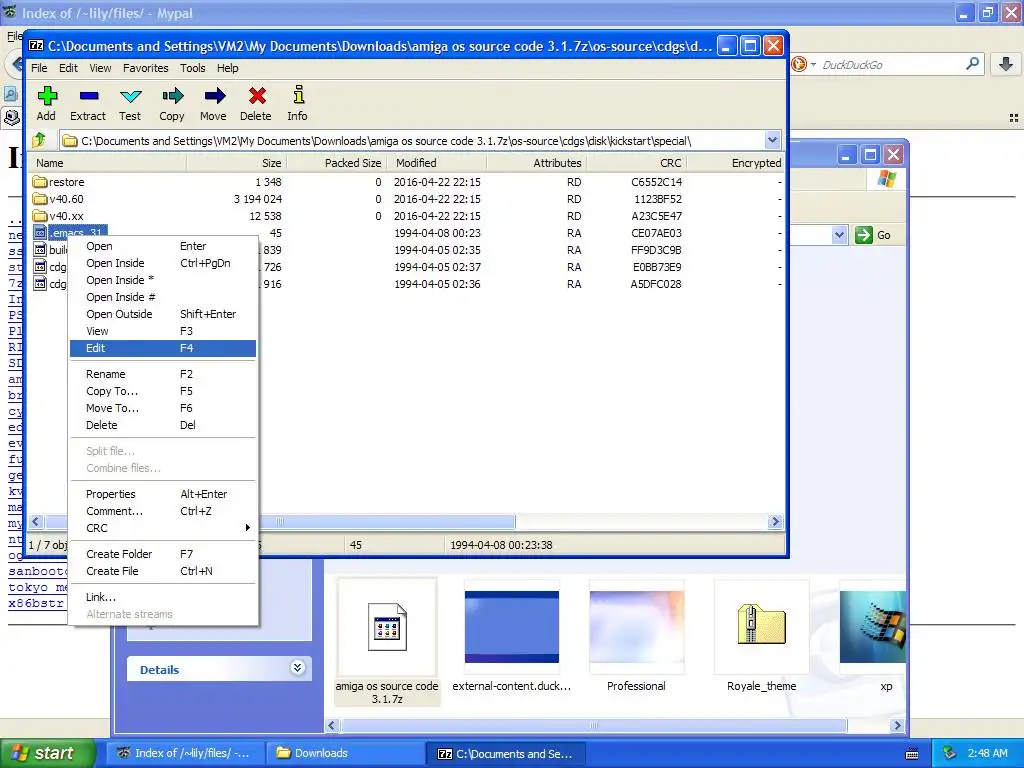The image size is (1024, 768).
Task: Sort by the Attributes column header
Action: point(536,163)
